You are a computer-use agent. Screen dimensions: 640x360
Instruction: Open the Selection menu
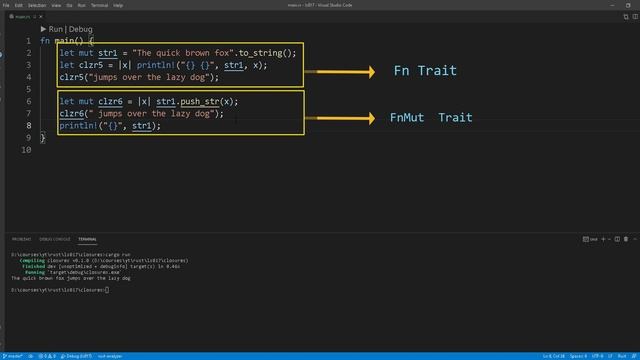pos(37,5)
